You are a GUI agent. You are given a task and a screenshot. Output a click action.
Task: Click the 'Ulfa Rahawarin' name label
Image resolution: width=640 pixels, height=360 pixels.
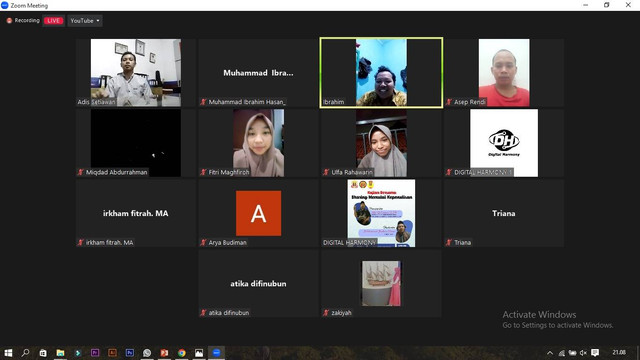coord(352,172)
